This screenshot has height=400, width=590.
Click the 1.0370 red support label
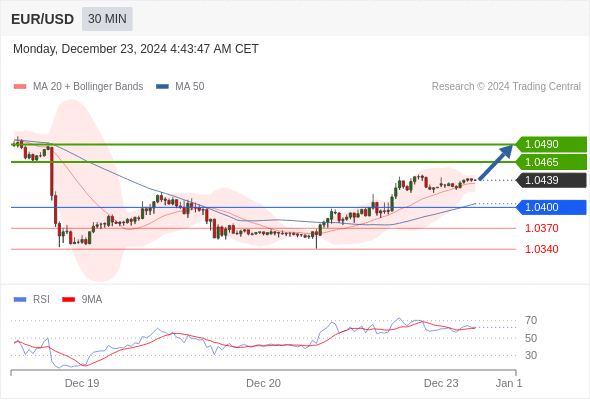542,228
